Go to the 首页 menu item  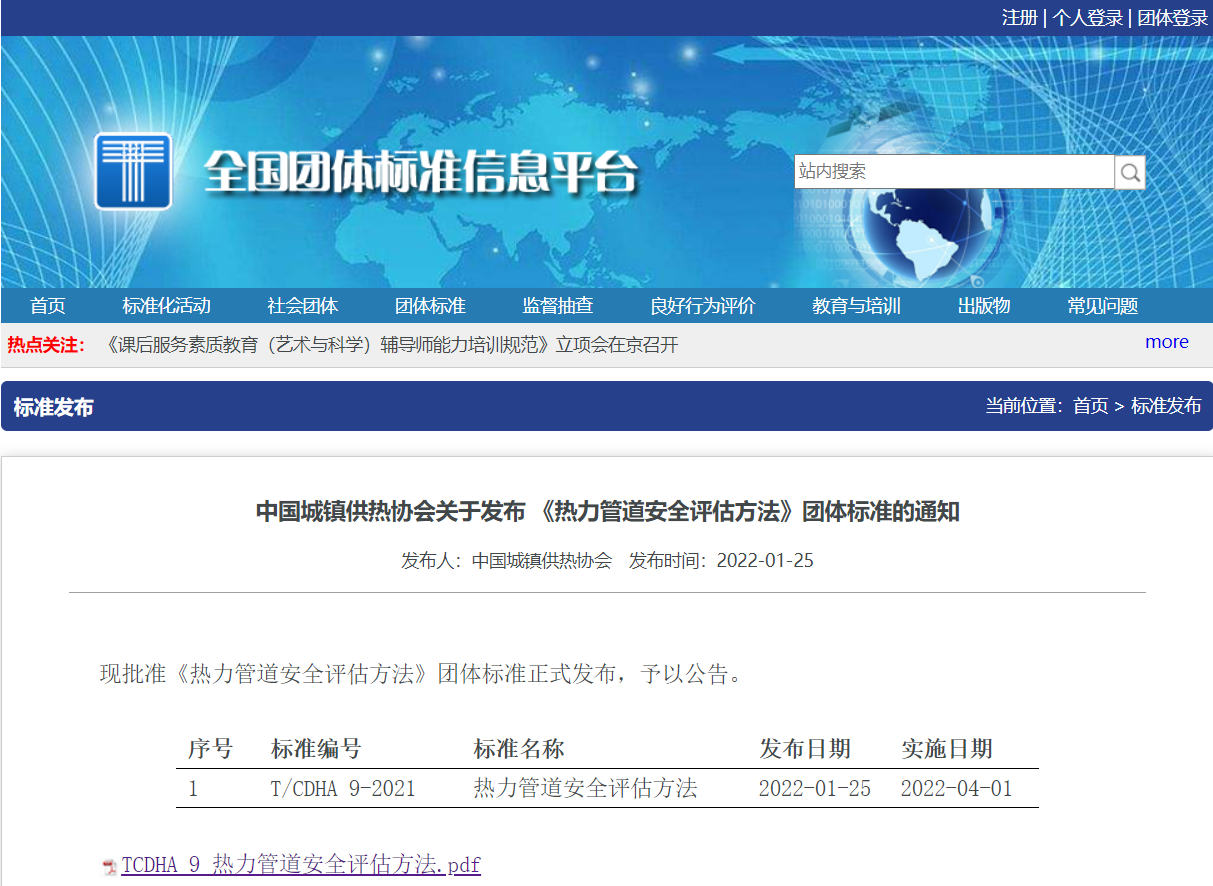click(x=48, y=306)
